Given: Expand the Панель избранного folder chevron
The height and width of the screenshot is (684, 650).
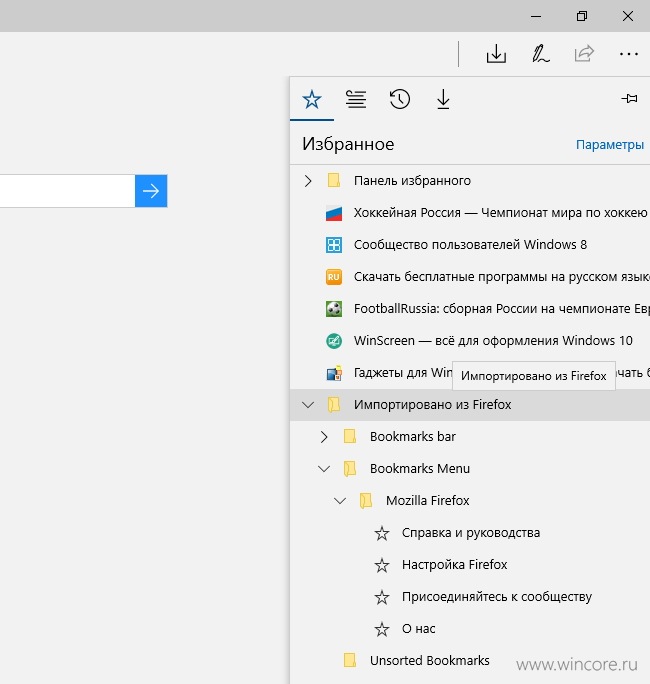Looking at the screenshot, I should point(308,181).
